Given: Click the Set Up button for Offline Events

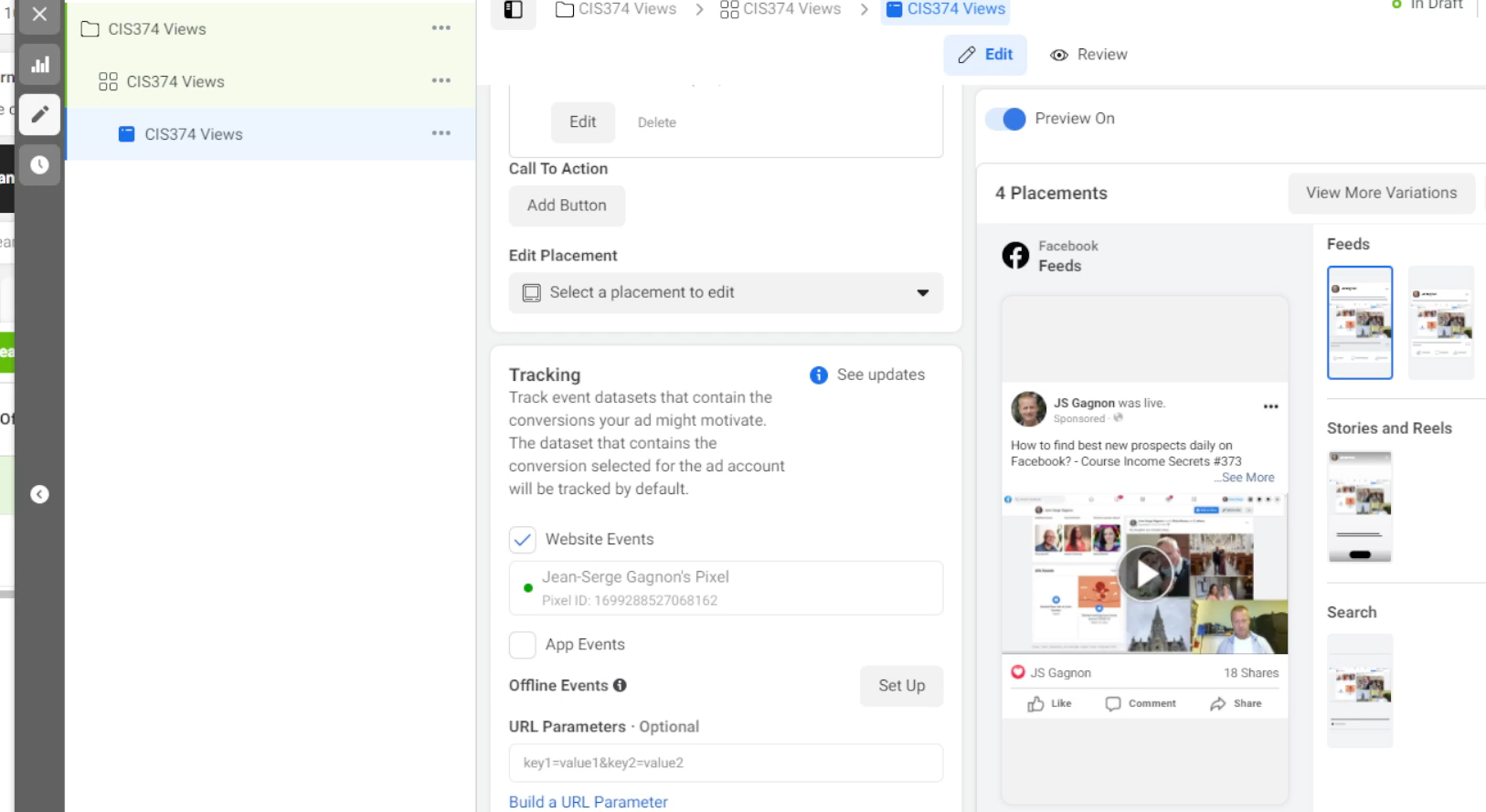Looking at the screenshot, I should (x=902, y=686).
